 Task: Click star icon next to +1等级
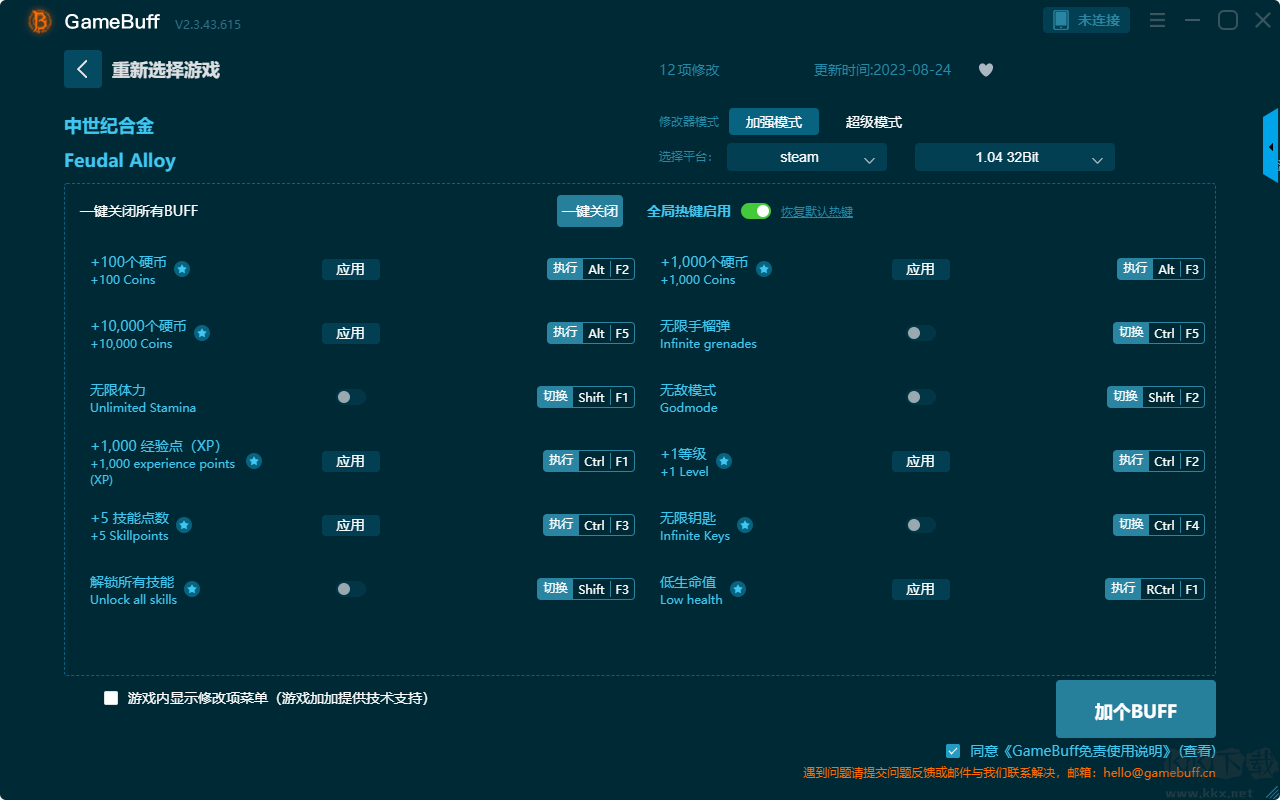tap(724, 461)
